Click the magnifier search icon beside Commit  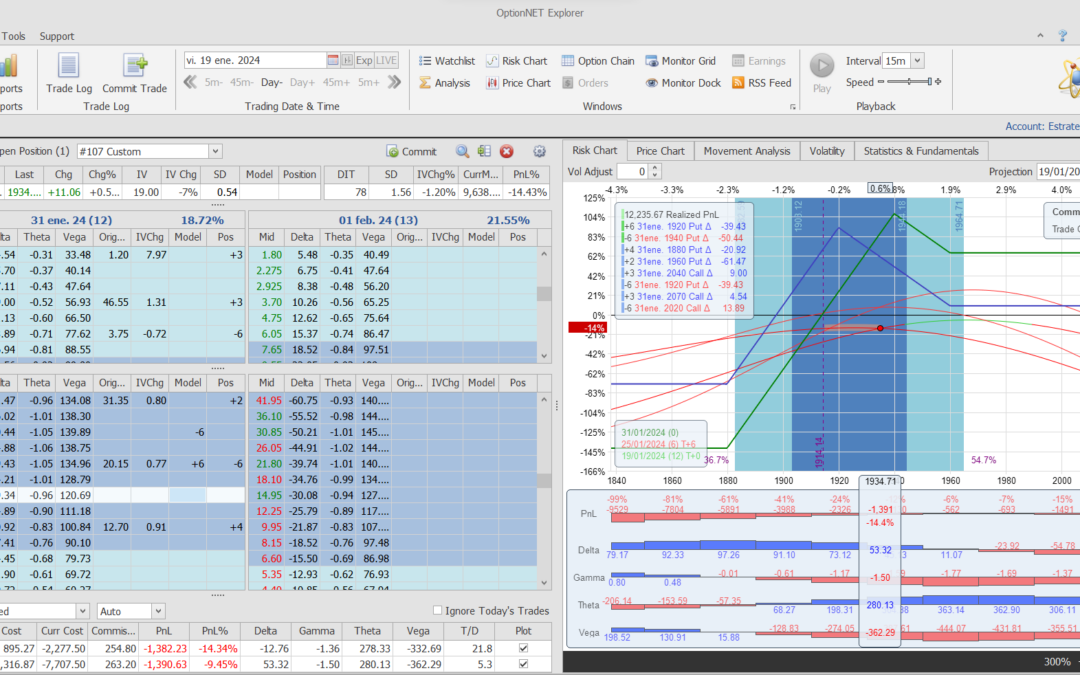tap(462, 151)
